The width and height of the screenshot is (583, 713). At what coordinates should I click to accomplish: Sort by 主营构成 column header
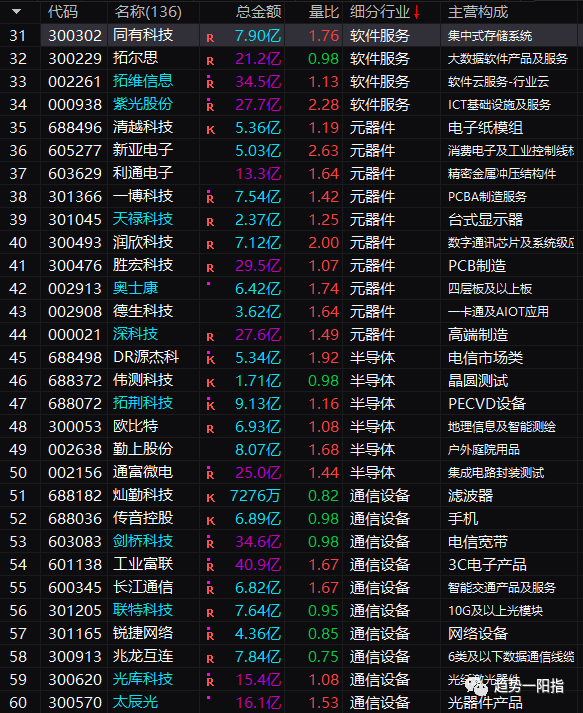(x=477, y=12)
